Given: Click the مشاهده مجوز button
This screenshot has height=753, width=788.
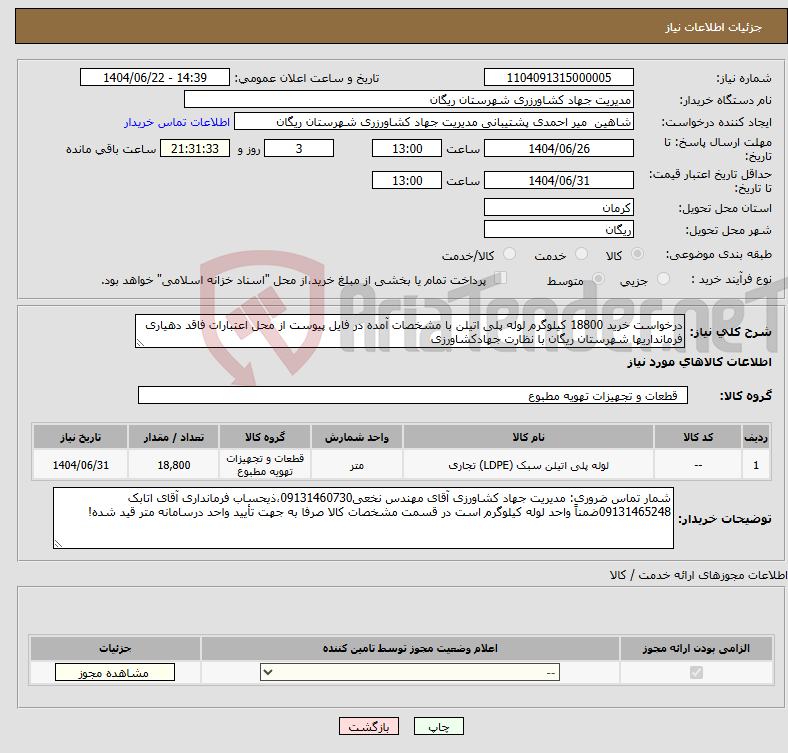Looking at the screenshot, I should pos(114,673).
